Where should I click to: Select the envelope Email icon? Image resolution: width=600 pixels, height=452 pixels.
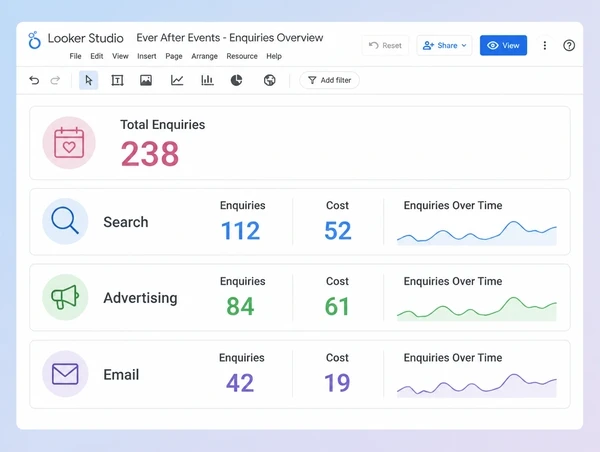click(65, 374)
